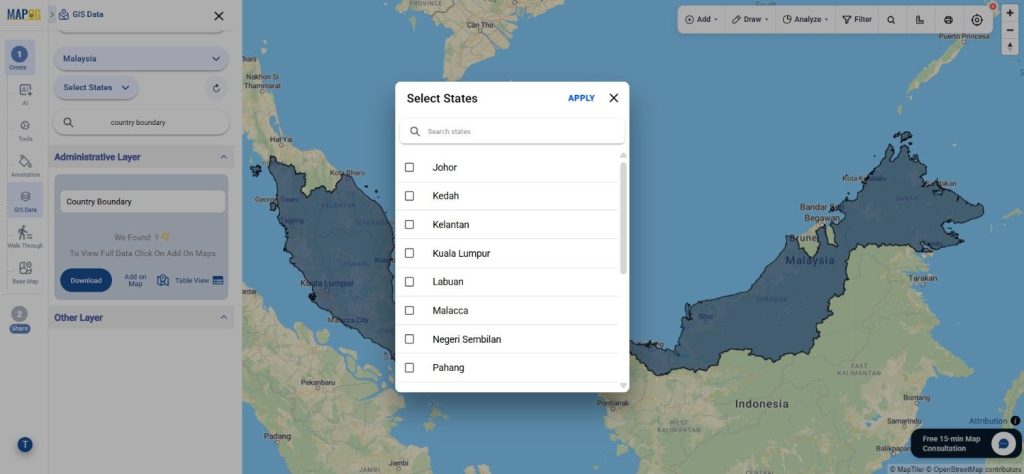Close the Select States dialog
The image size is (1024, 474).
click(613, 98)
